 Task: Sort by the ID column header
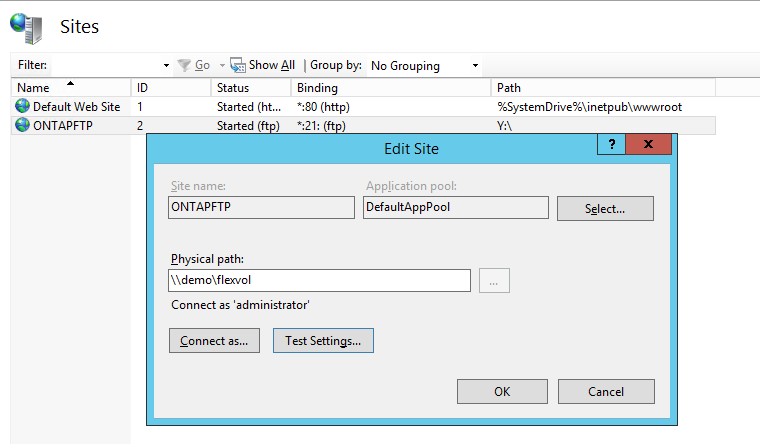click(x=171, y=88)
